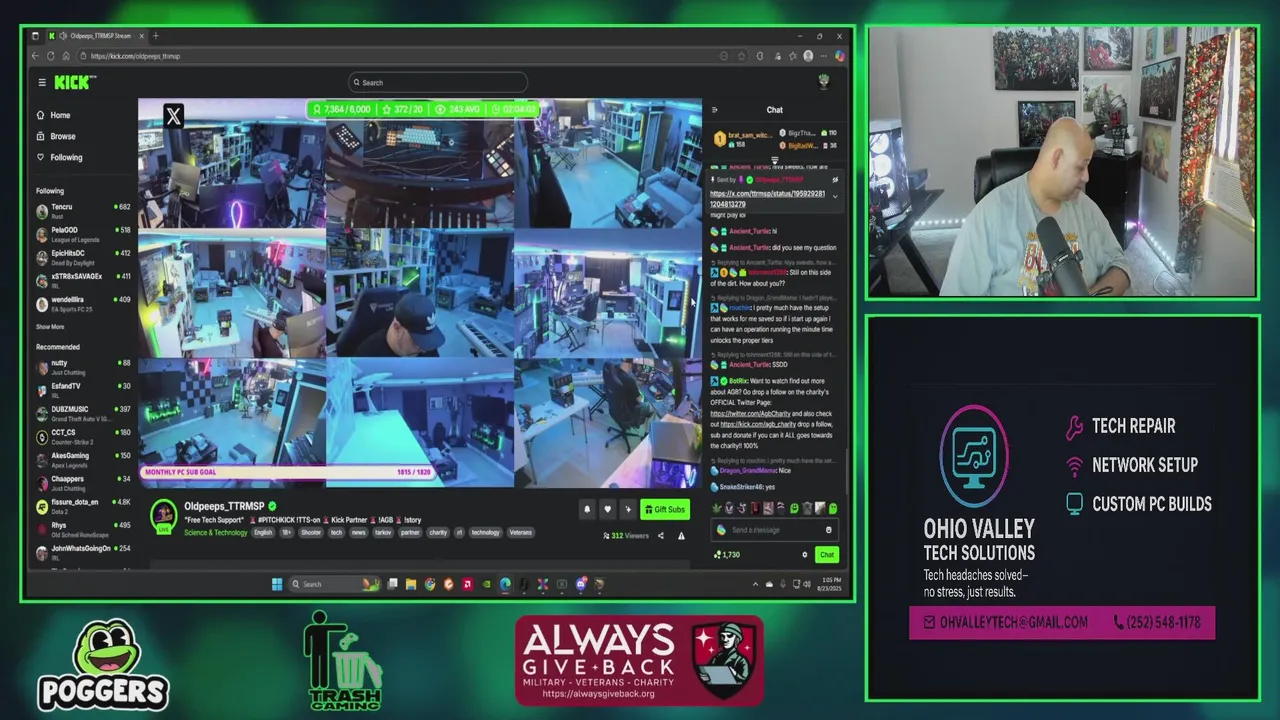The width and height of the screenshot is (1280, 720).
Task: Open PelaGOD channel in Following list
Action: [x=84, y=233]
